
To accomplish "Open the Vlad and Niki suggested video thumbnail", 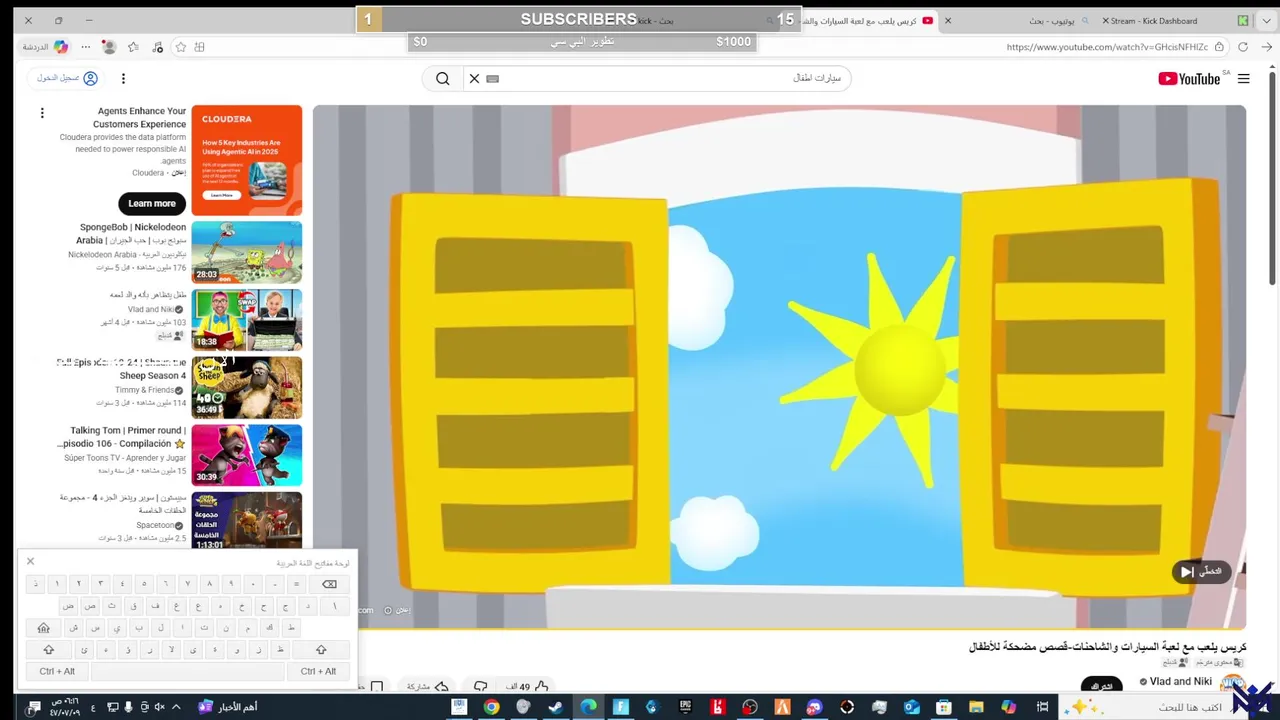I will (246, 320).
